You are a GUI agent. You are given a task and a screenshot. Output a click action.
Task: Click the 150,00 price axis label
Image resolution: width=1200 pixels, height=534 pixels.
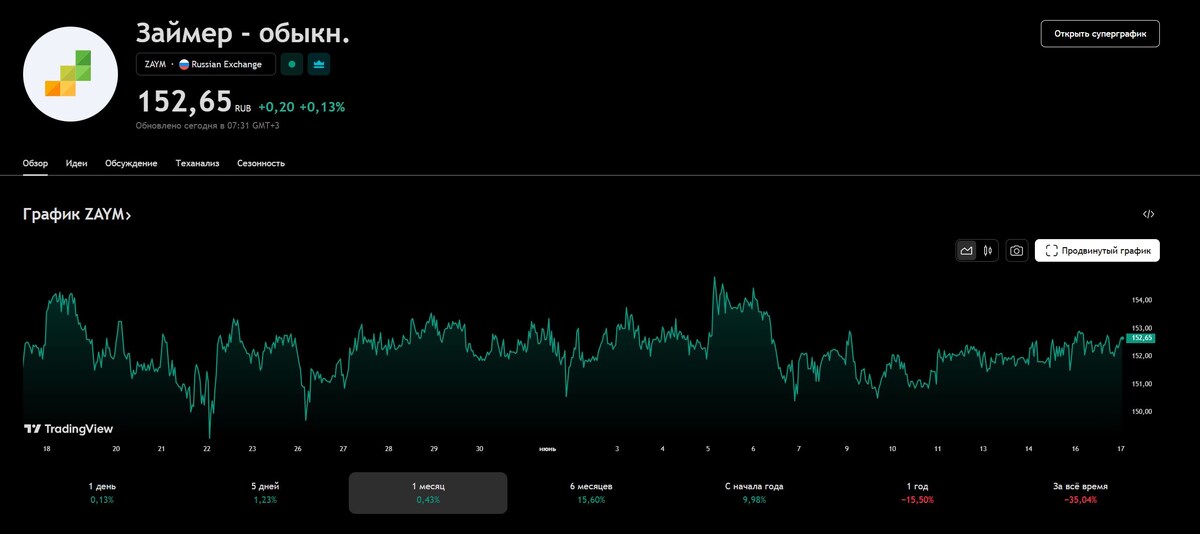click(1141, 411)
